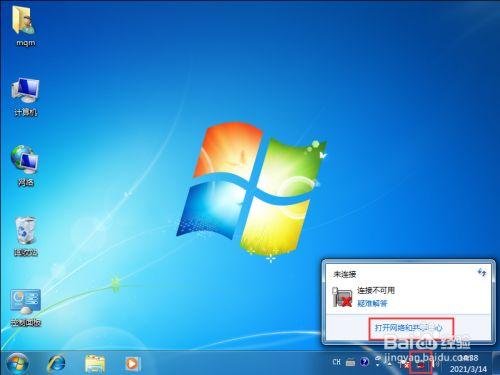500x375 pixels.
Task: Open the Windows Start orb
Action: pyautogui.click(x=17, y=363)
